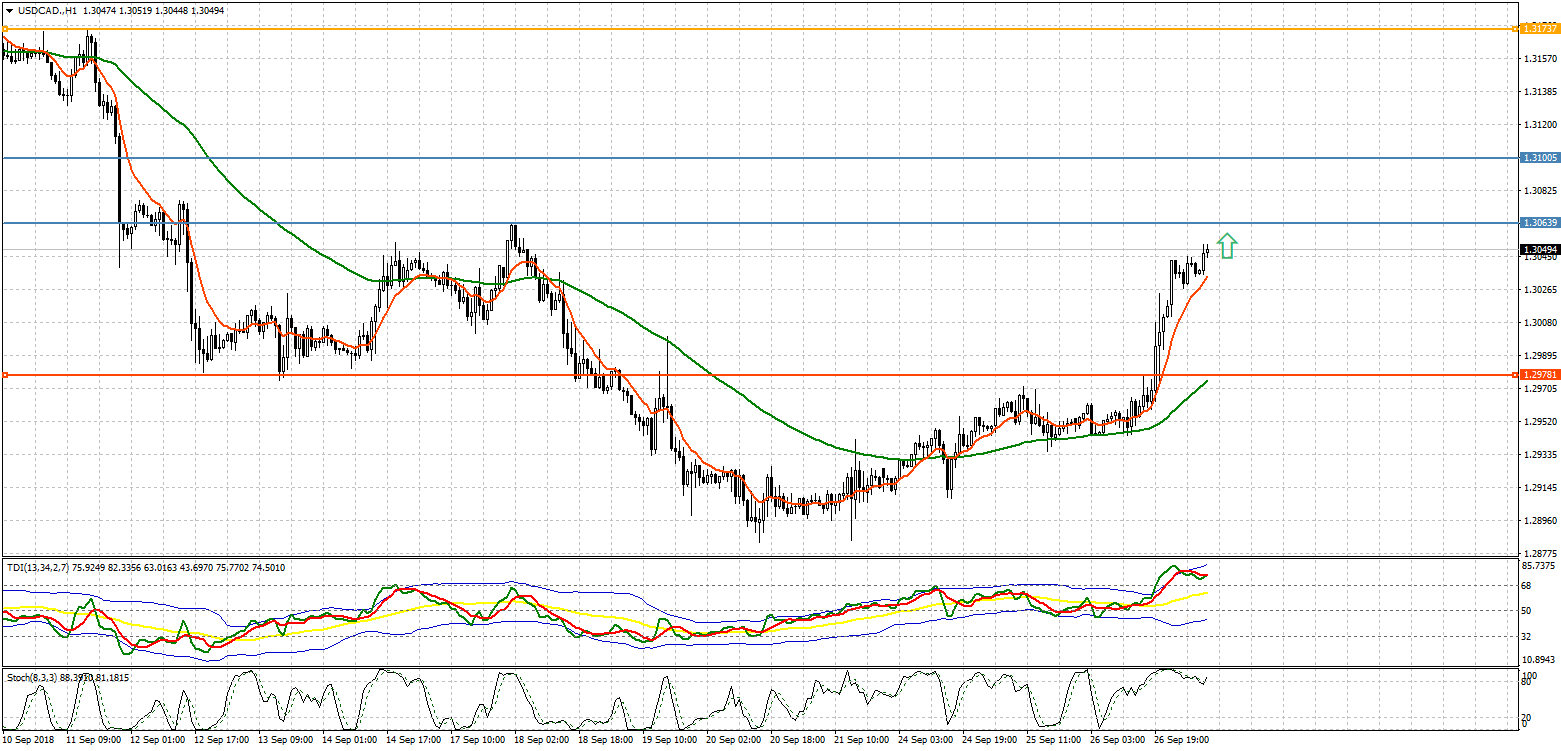Image resolution: width=1561 pixels, height=751 pixels.
Task: Click the 1.31005 blue price tag
Action: [x=1538, y=158]
